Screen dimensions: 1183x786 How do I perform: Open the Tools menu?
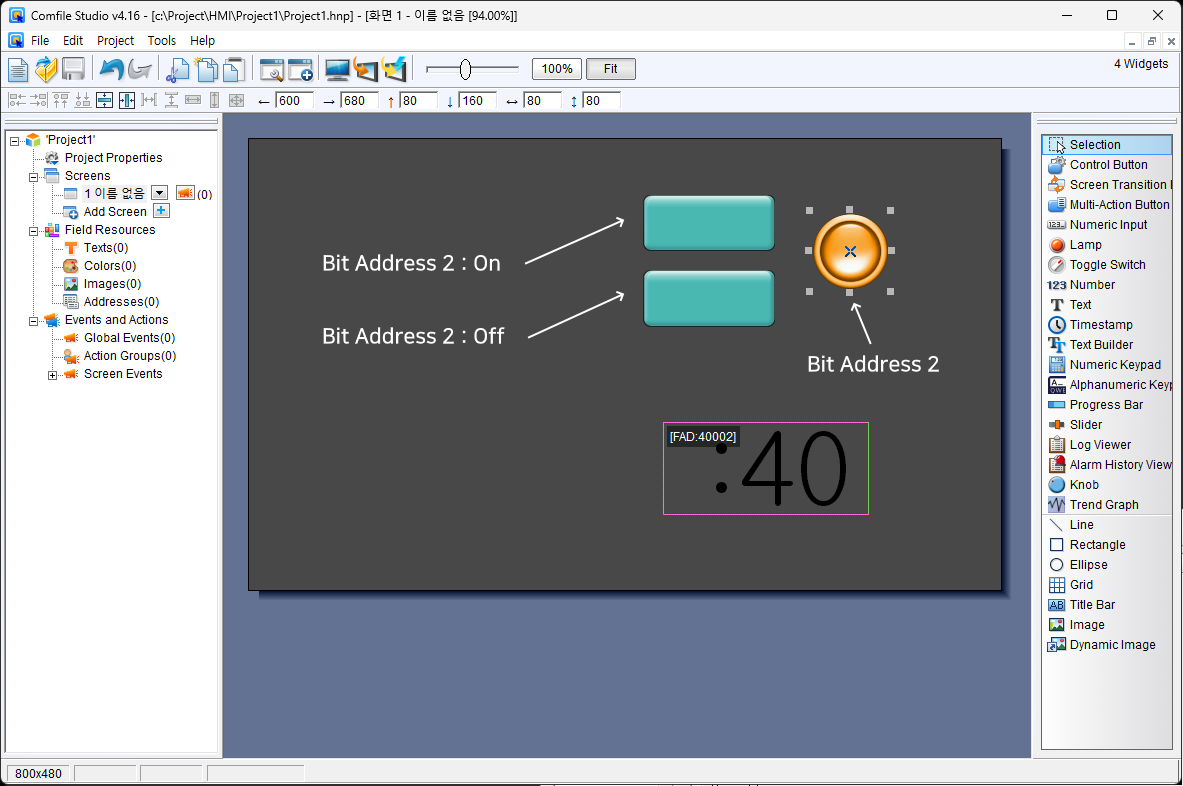(161, 41)
